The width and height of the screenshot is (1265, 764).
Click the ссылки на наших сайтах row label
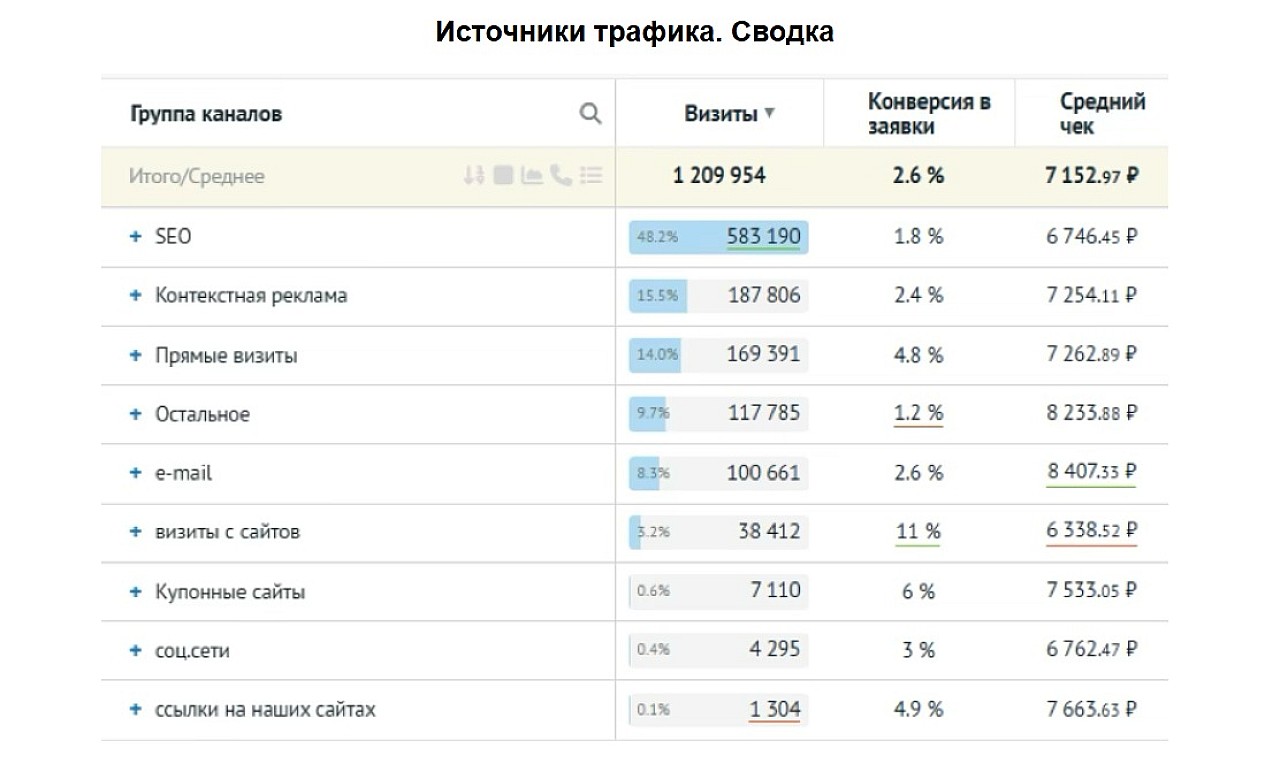pyautogui.click(x=265, y=710)
